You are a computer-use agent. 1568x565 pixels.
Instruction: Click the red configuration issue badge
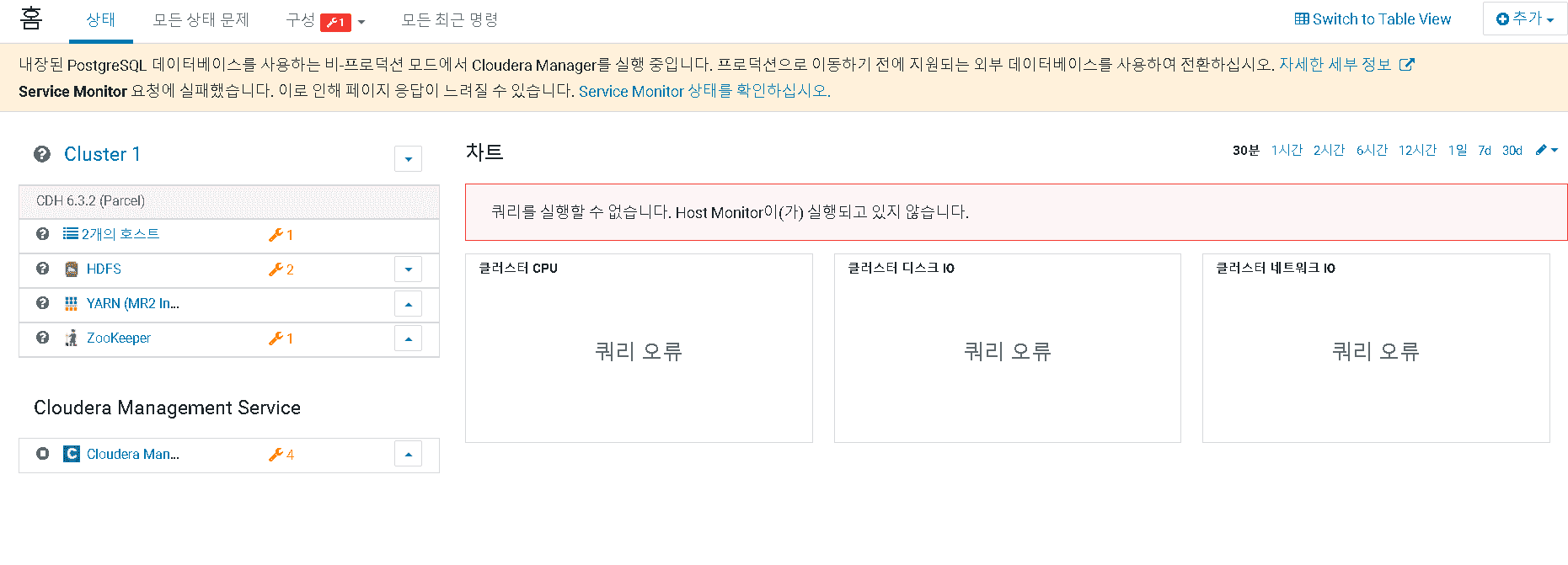(x=335, y=23)
